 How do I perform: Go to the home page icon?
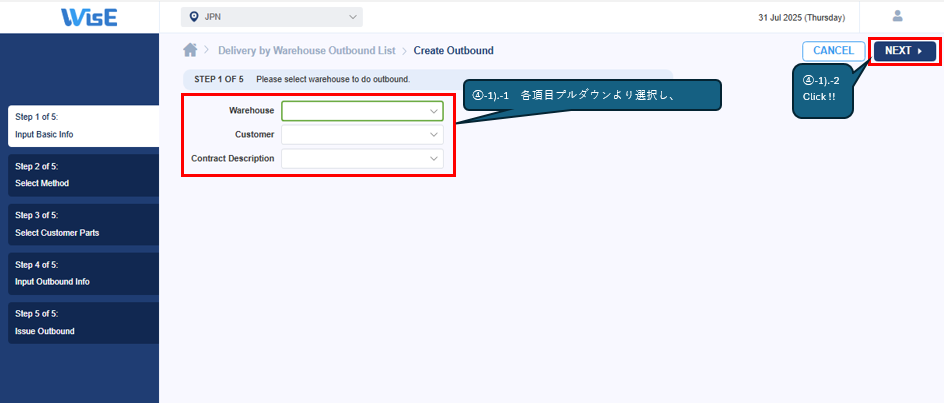coord(189,50)
